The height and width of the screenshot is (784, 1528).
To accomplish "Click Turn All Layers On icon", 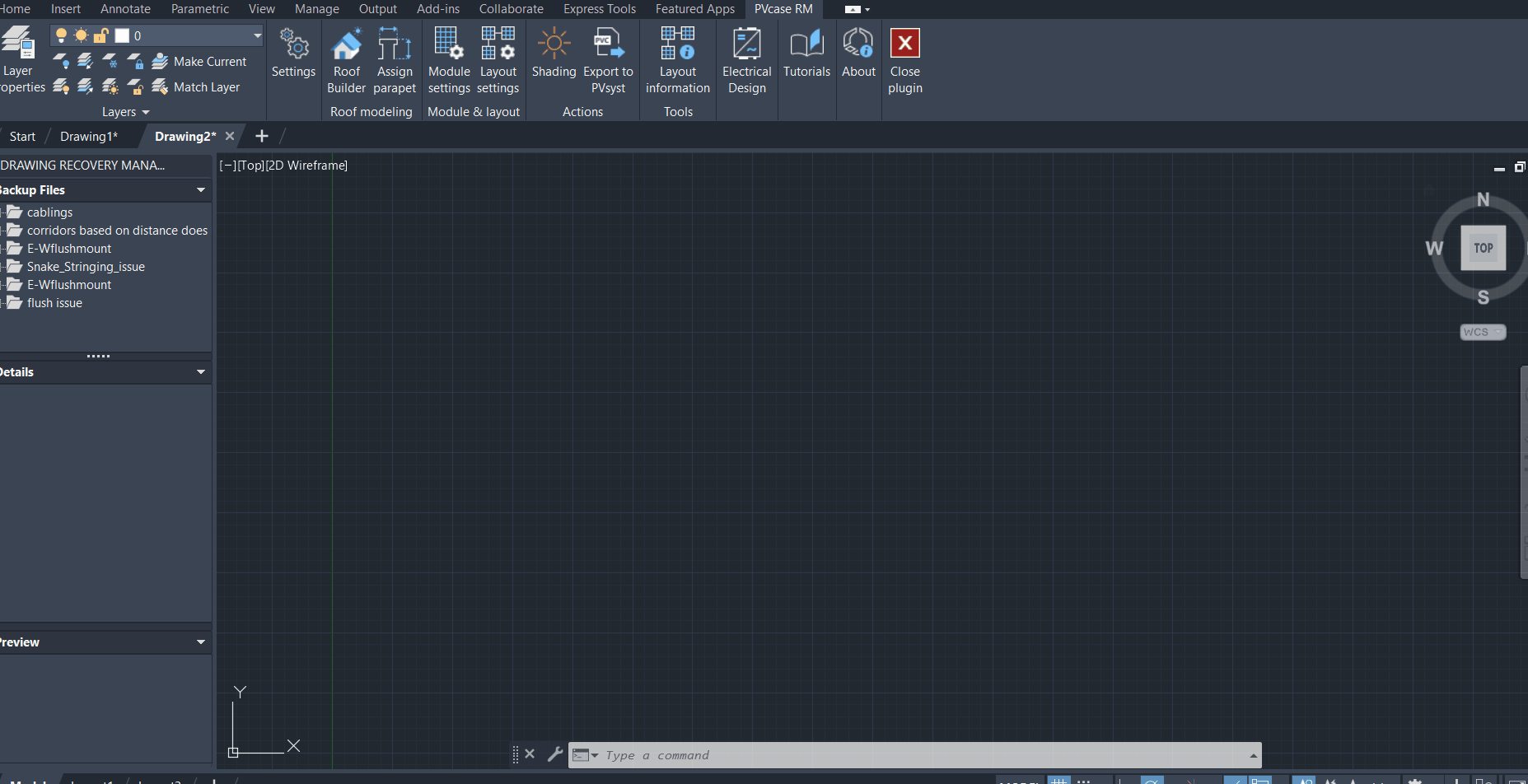I will (x=61, y=86).
